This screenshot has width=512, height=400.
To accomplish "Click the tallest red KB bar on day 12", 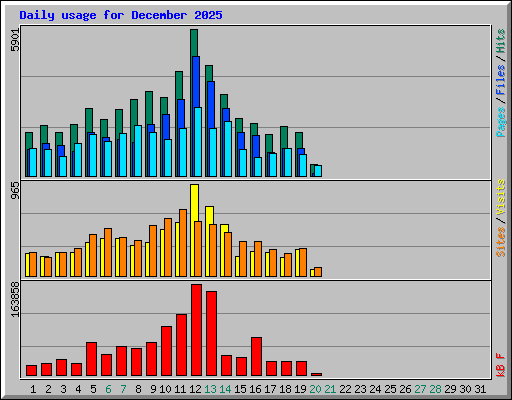I will pos(196,330).
